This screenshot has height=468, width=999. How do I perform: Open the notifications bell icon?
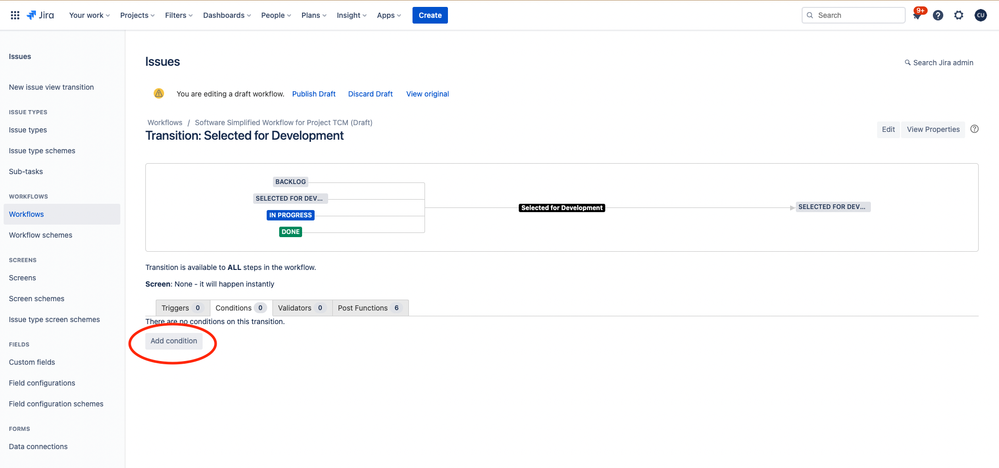pyautogui.click(x=917, y=15)
